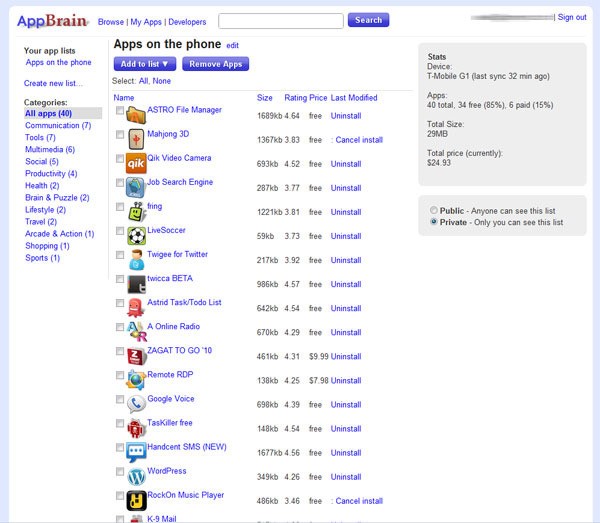
Task: Click the Remote RDP app icon
Action: coord(136,380)
